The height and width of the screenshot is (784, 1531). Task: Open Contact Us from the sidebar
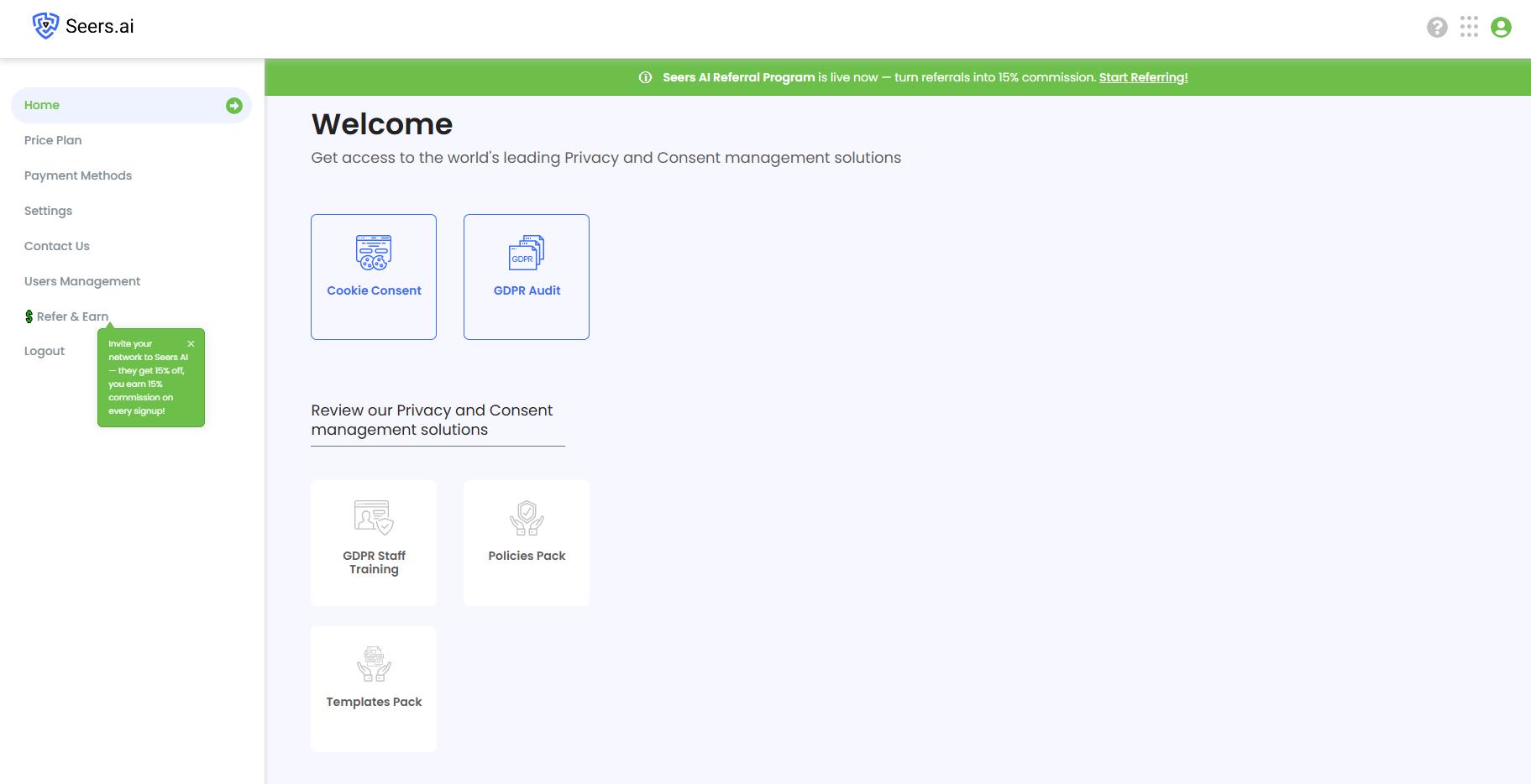point(57,246)
